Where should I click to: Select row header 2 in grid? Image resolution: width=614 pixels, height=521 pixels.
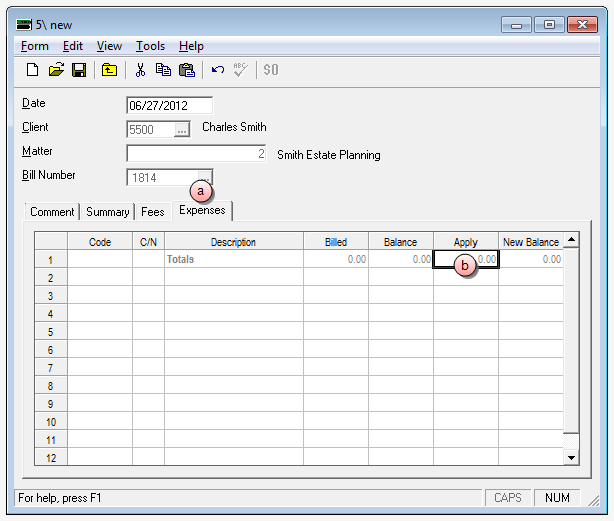click(x=51, y=278)
